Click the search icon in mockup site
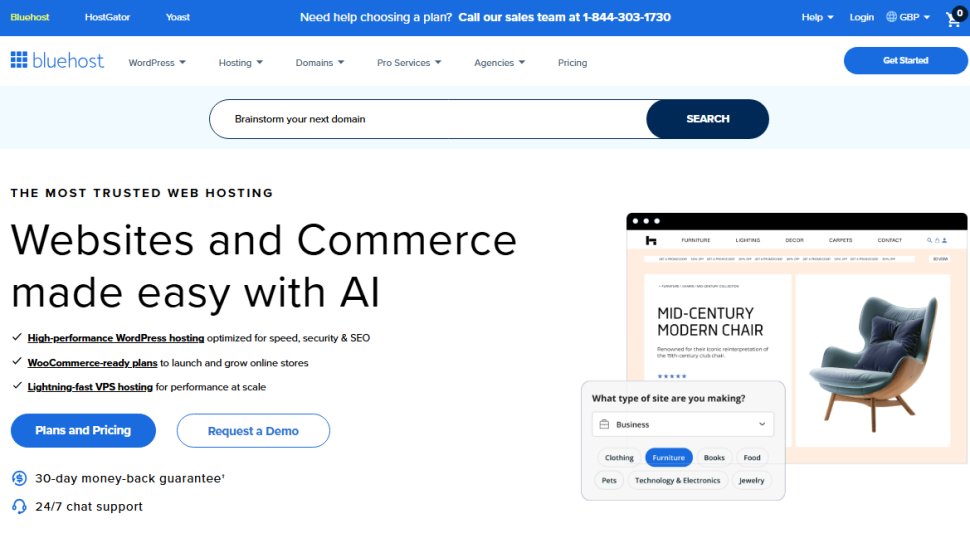This screenshot has height=545, width=970. pos(929,240)
